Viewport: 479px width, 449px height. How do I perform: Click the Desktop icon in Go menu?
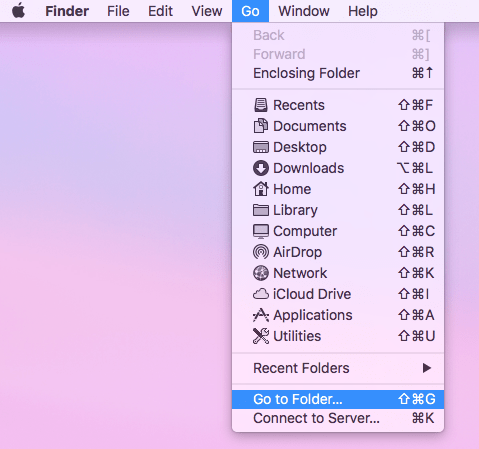coord(261,147)
